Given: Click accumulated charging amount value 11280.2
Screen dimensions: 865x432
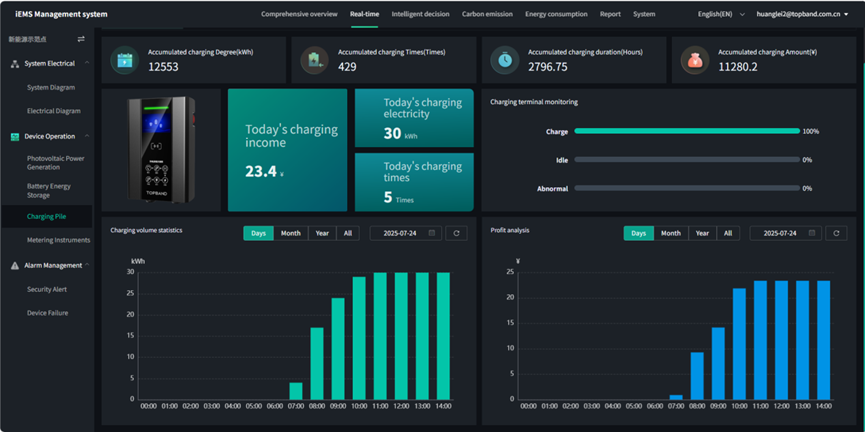Looking at the screenshot, I should pyautogui.click(x=738, y=67).
